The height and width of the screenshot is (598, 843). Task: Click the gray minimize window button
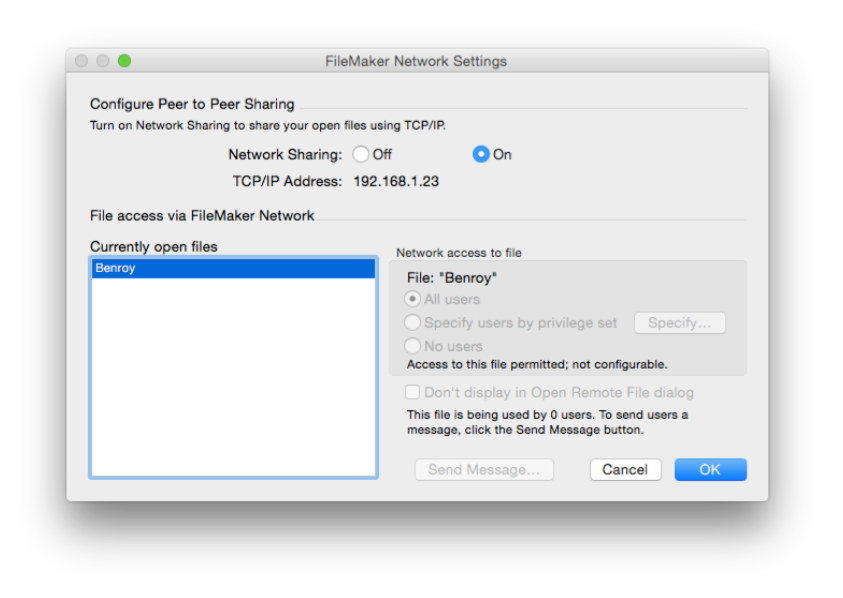coord(103,61)
